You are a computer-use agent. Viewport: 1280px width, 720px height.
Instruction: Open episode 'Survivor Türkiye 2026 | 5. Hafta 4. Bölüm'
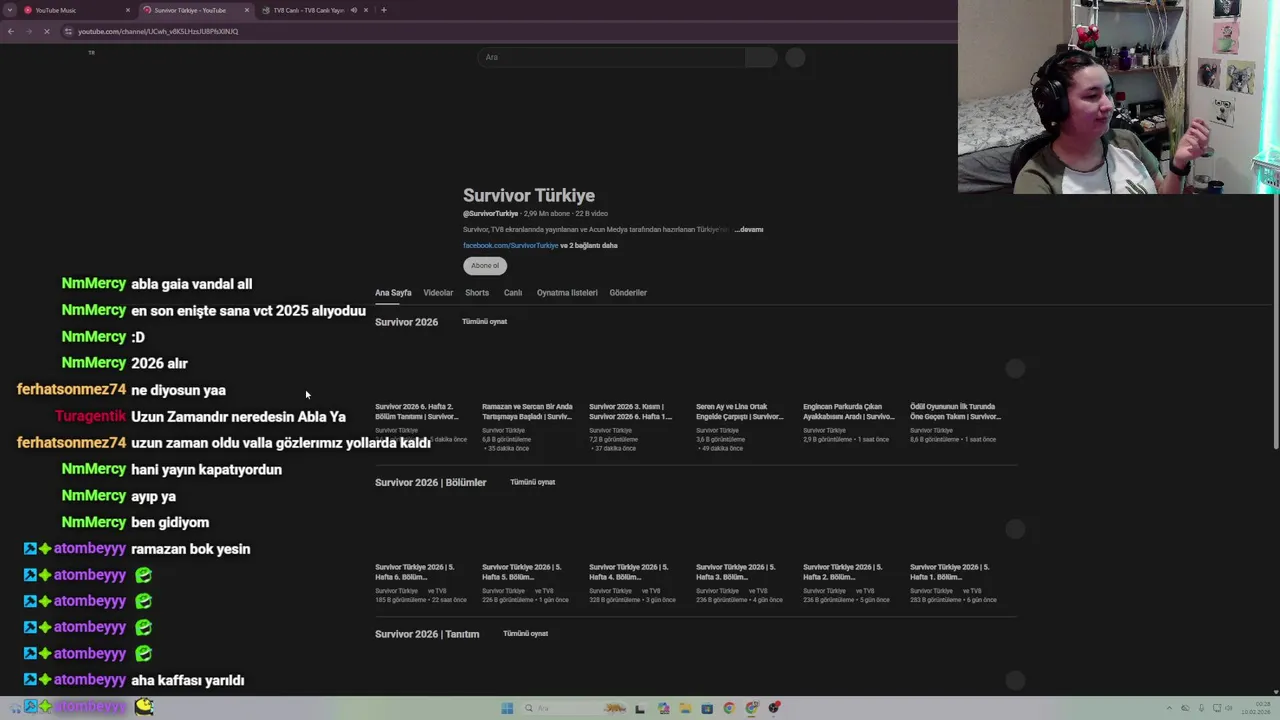(x=629, y=572)
